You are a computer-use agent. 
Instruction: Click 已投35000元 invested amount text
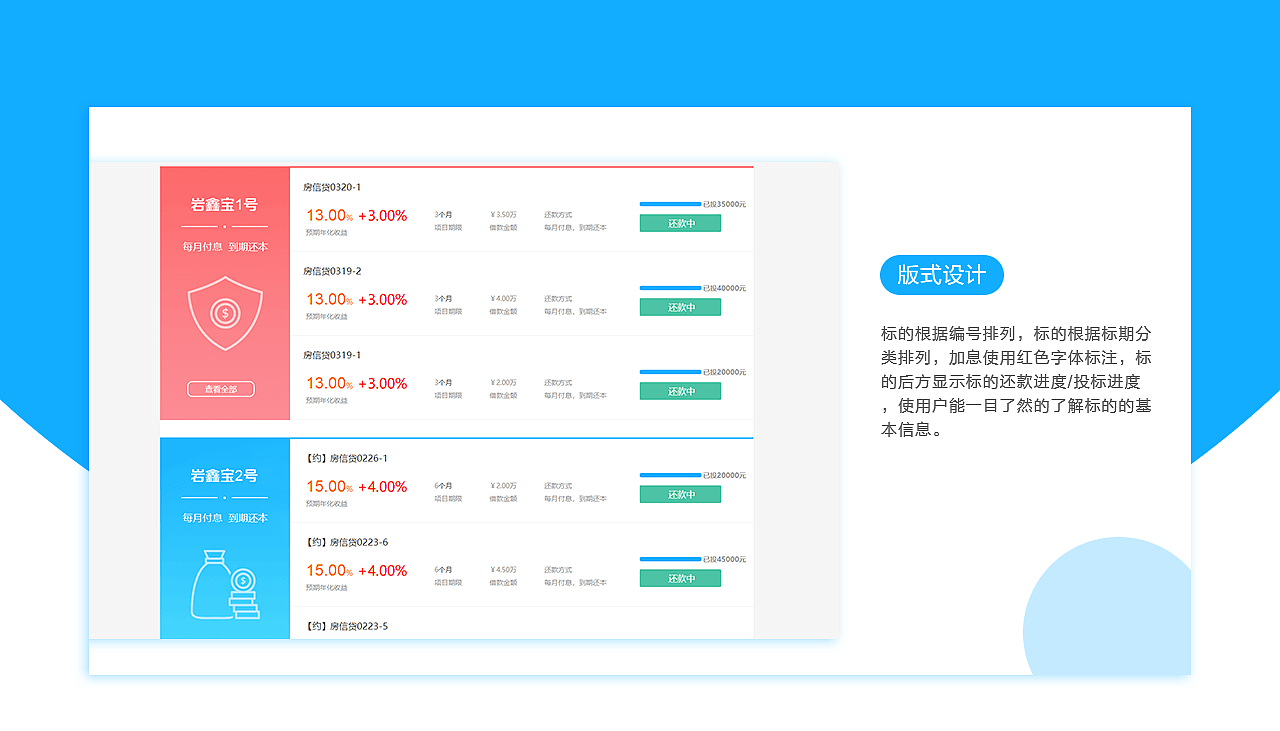[x=724, y=204]
